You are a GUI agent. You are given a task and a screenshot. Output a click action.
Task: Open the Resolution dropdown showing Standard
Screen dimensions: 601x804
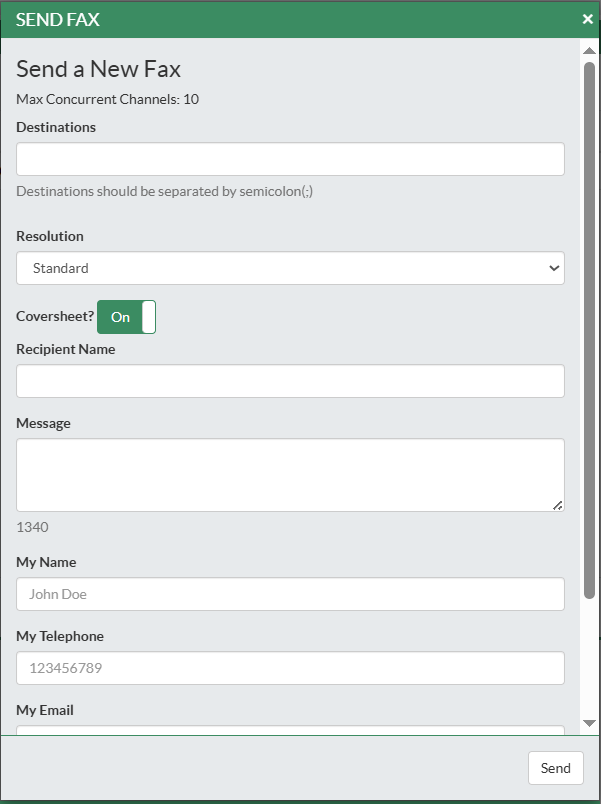(x=290, y=268)
